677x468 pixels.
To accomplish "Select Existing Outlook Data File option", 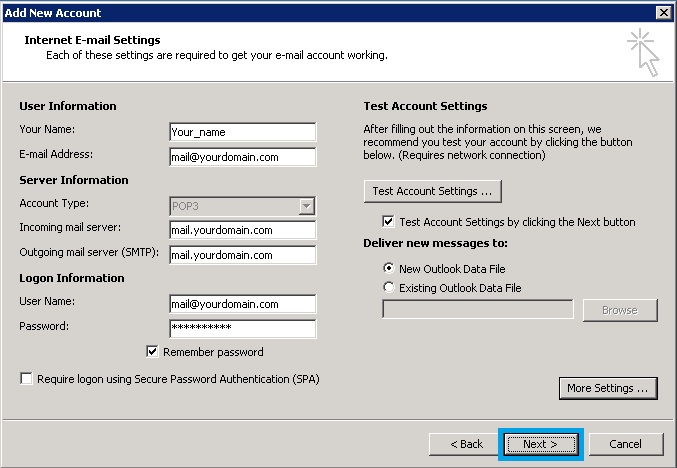I will [x=389, y=287].
